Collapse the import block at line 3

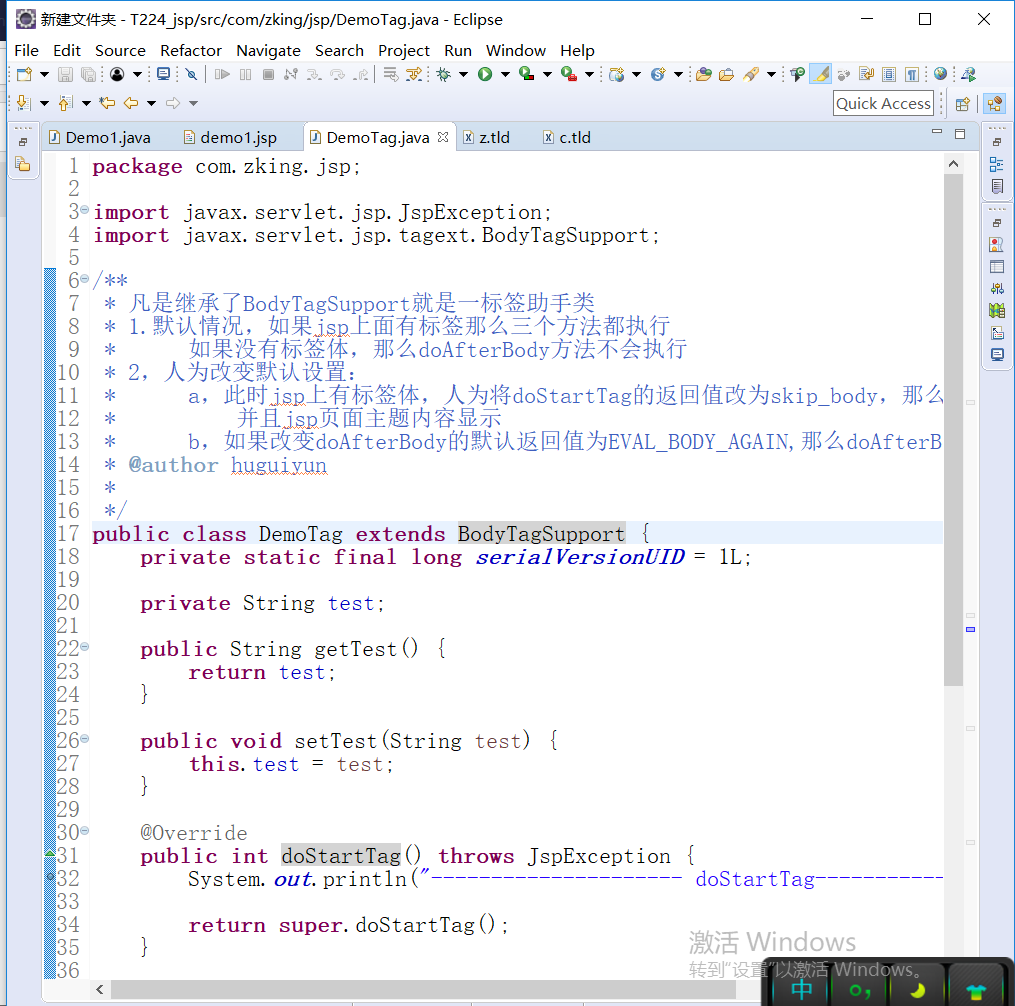pyautogui.click(x=84, y=209)
